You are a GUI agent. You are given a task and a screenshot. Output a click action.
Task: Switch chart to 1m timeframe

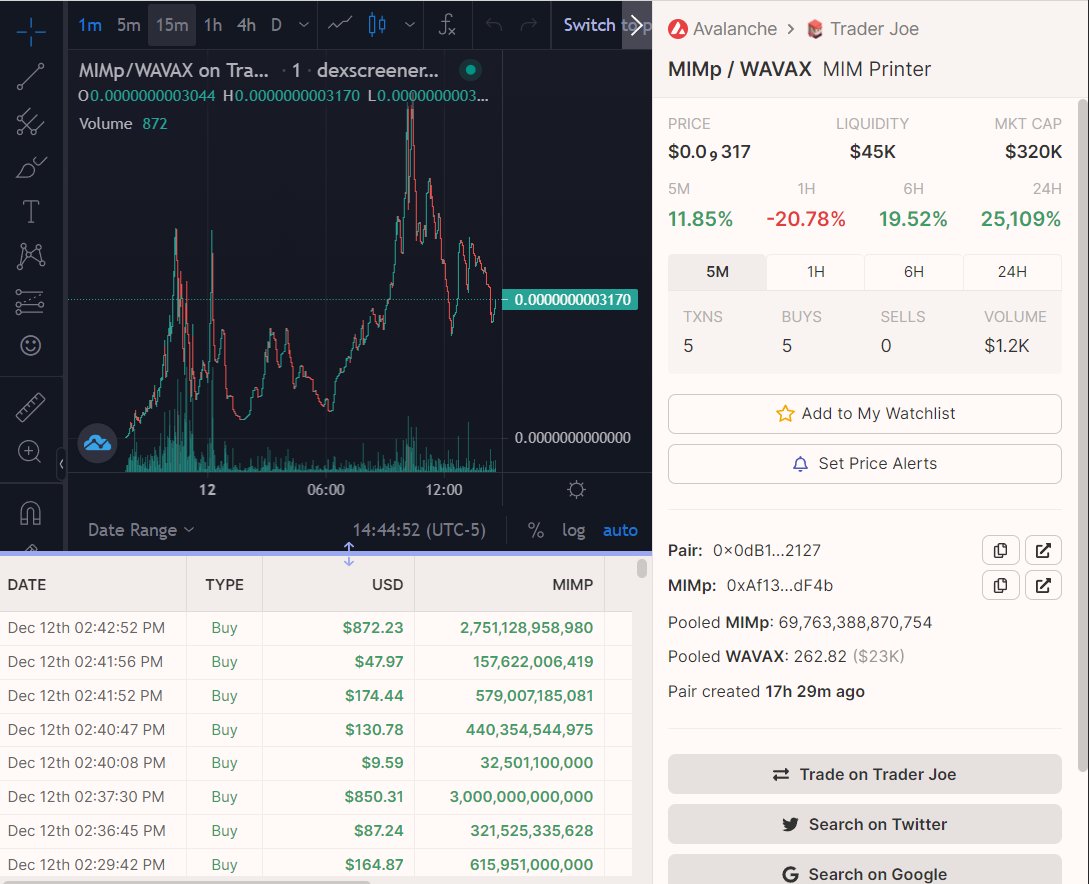click(90, 25)
